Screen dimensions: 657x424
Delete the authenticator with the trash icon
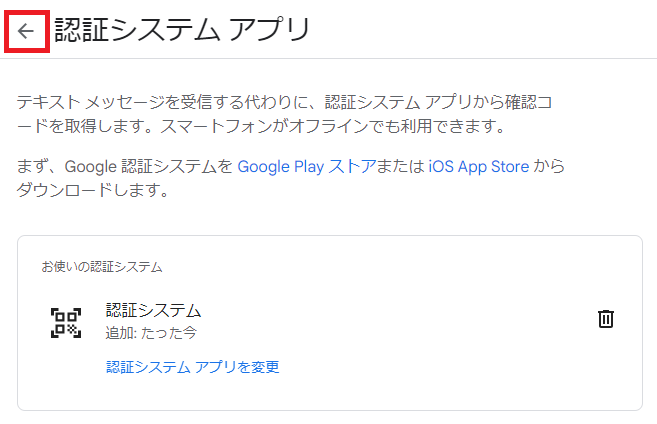tap(605, 319)
